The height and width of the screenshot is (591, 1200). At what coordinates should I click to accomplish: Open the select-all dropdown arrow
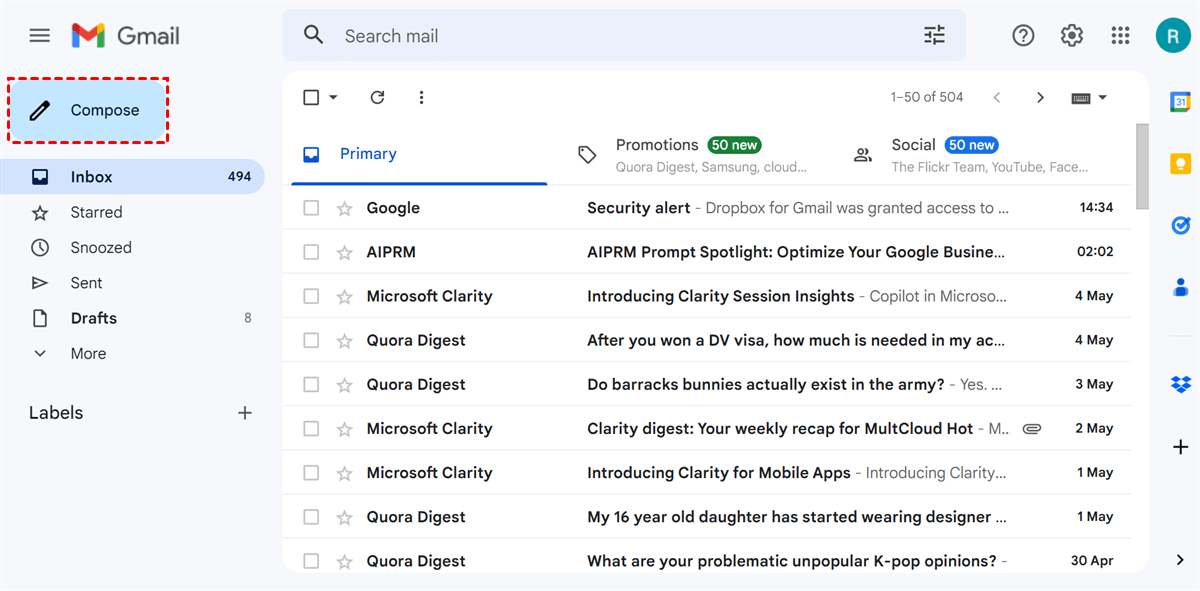[x=333, y=97]
